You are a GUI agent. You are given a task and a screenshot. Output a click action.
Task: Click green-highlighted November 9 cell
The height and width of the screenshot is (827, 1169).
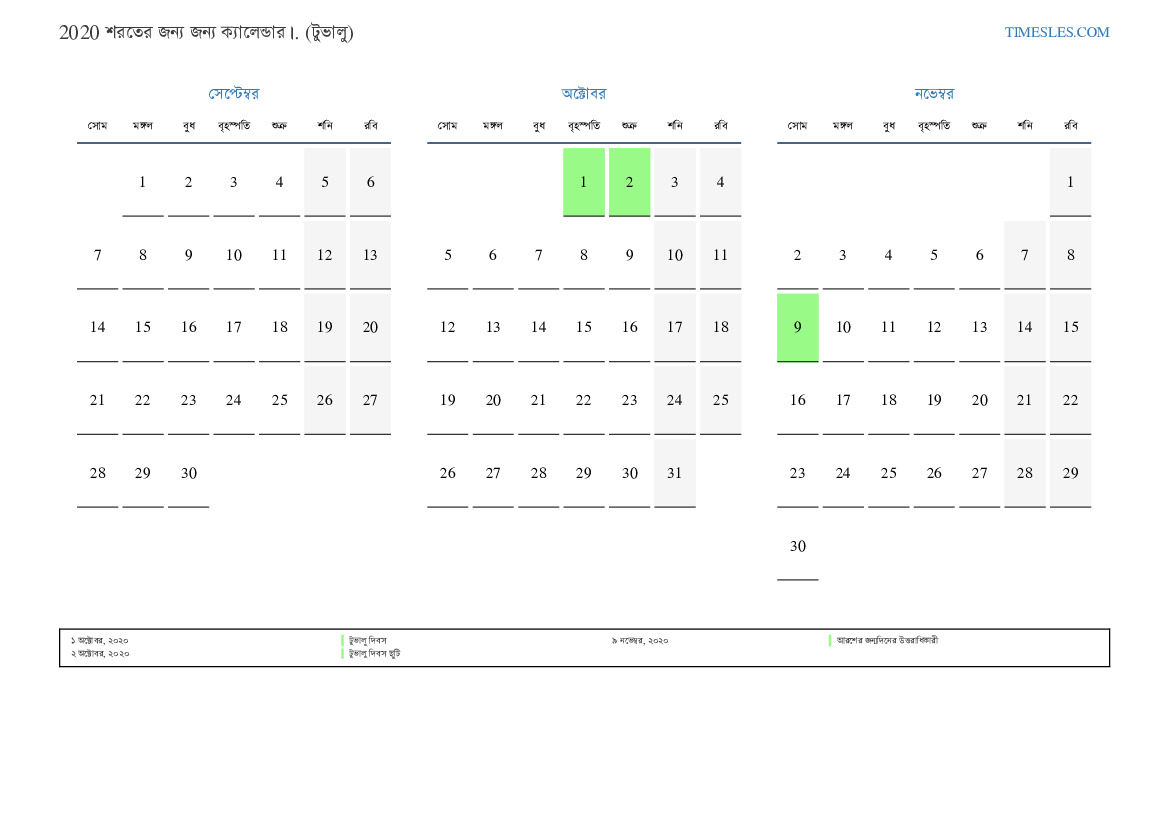tap(798, 327)
